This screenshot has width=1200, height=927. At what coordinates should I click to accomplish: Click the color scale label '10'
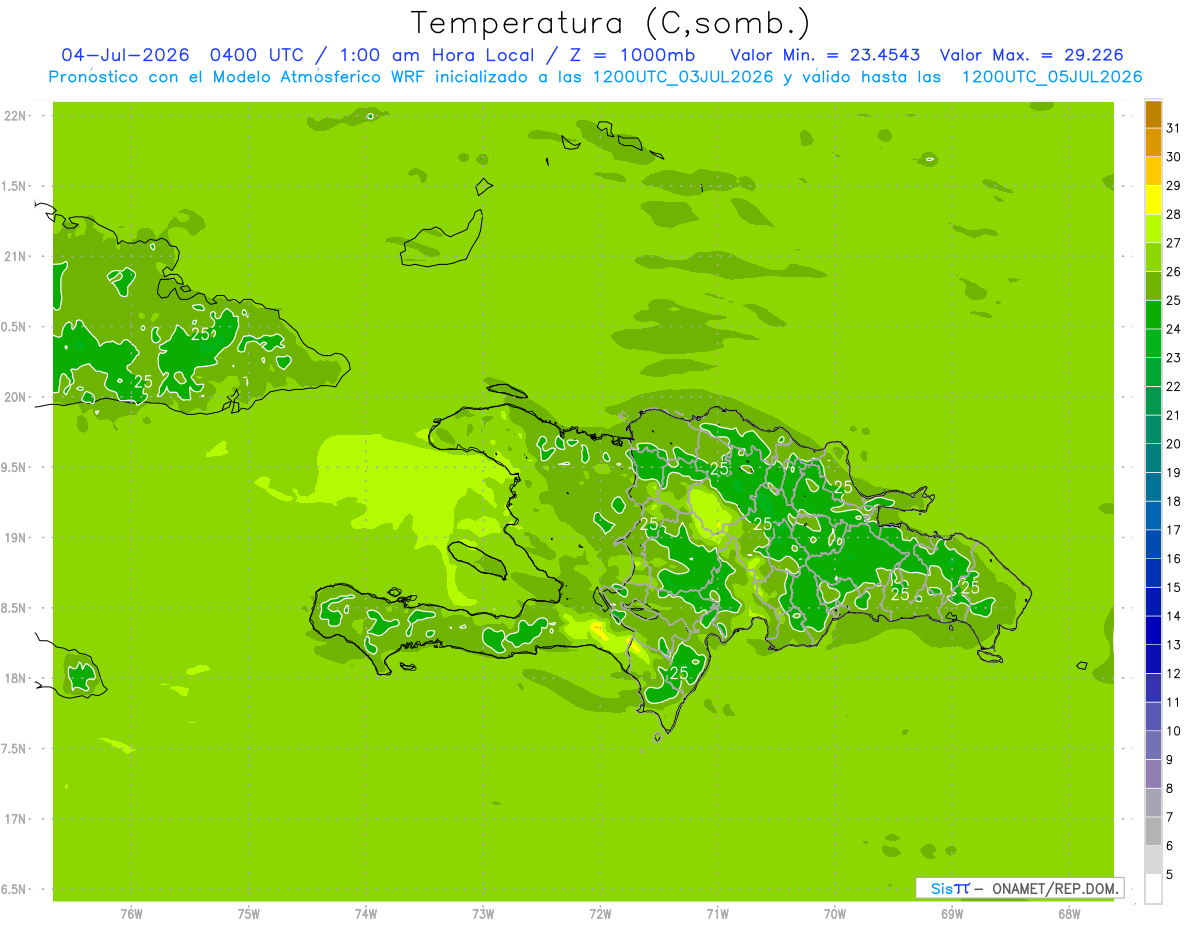tap(1173, 731)
